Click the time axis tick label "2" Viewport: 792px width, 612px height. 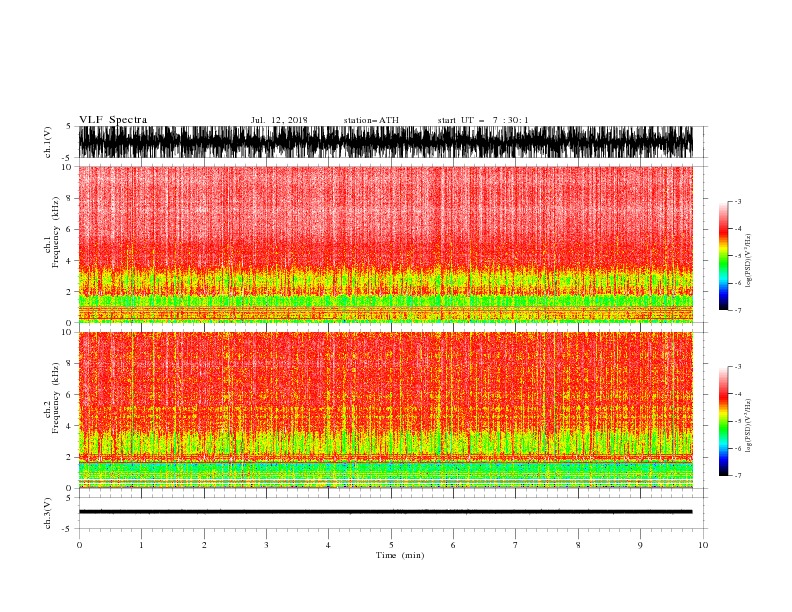(204, 545)
